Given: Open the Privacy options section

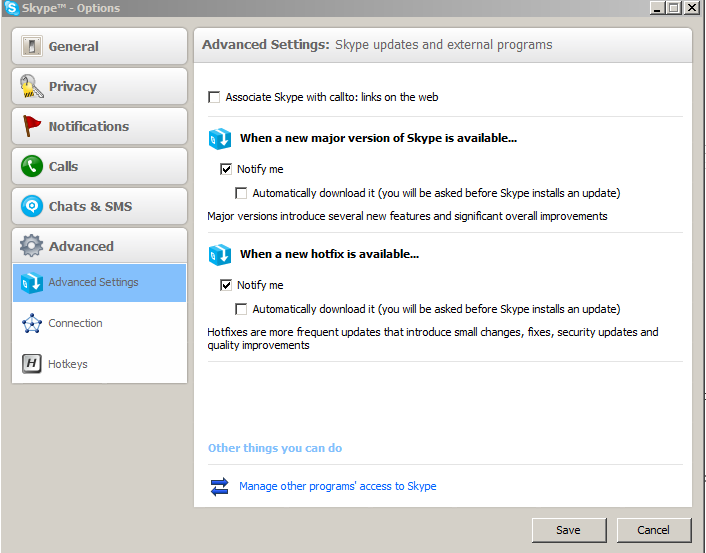Looking at the screenshot, I should [100, 86].
